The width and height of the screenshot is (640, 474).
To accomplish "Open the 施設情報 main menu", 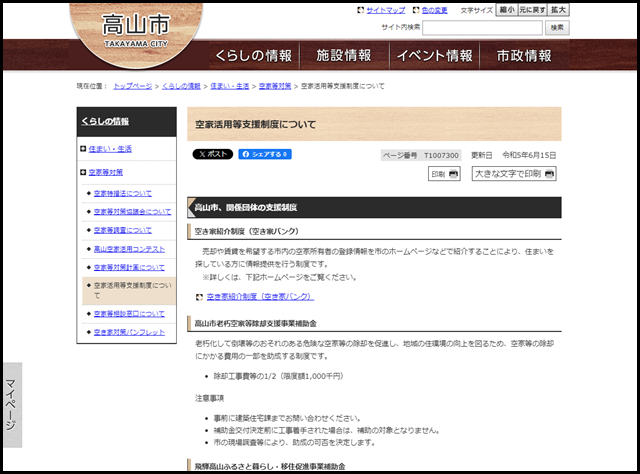I will coord(344,56).
